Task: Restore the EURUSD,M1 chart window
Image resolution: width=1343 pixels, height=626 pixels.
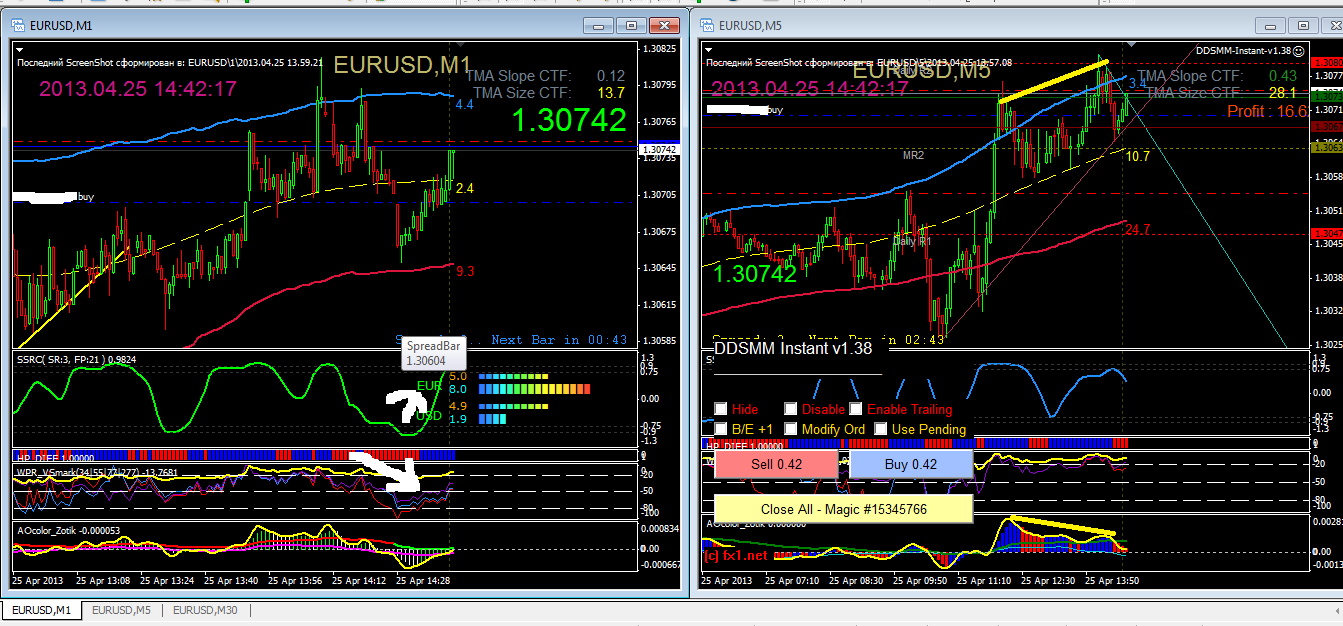Action: coord(631,26)
